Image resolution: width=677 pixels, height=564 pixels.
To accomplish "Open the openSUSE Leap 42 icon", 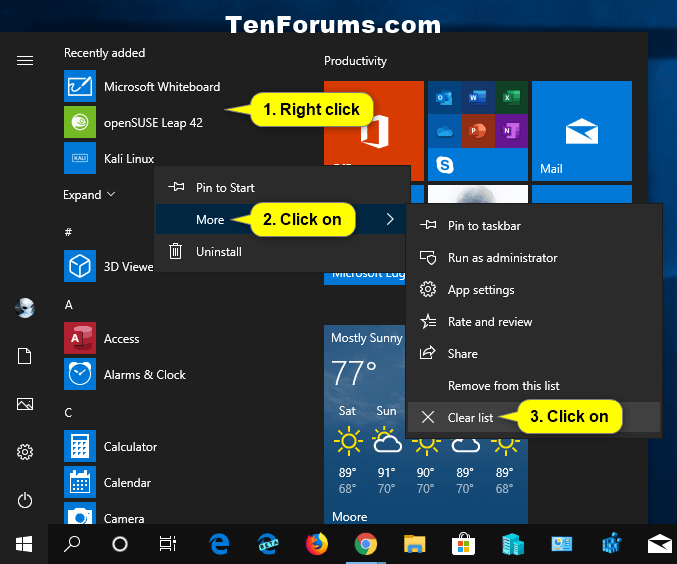I will (x=80, y=122).
